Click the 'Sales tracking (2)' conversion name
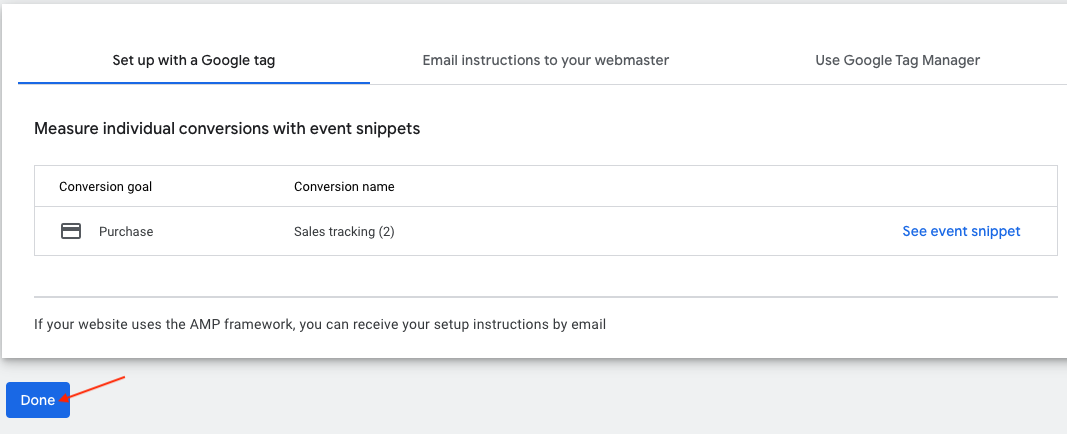Viewport: 1067px width, 434px height. pyautogui.click(x=344, y=231)
